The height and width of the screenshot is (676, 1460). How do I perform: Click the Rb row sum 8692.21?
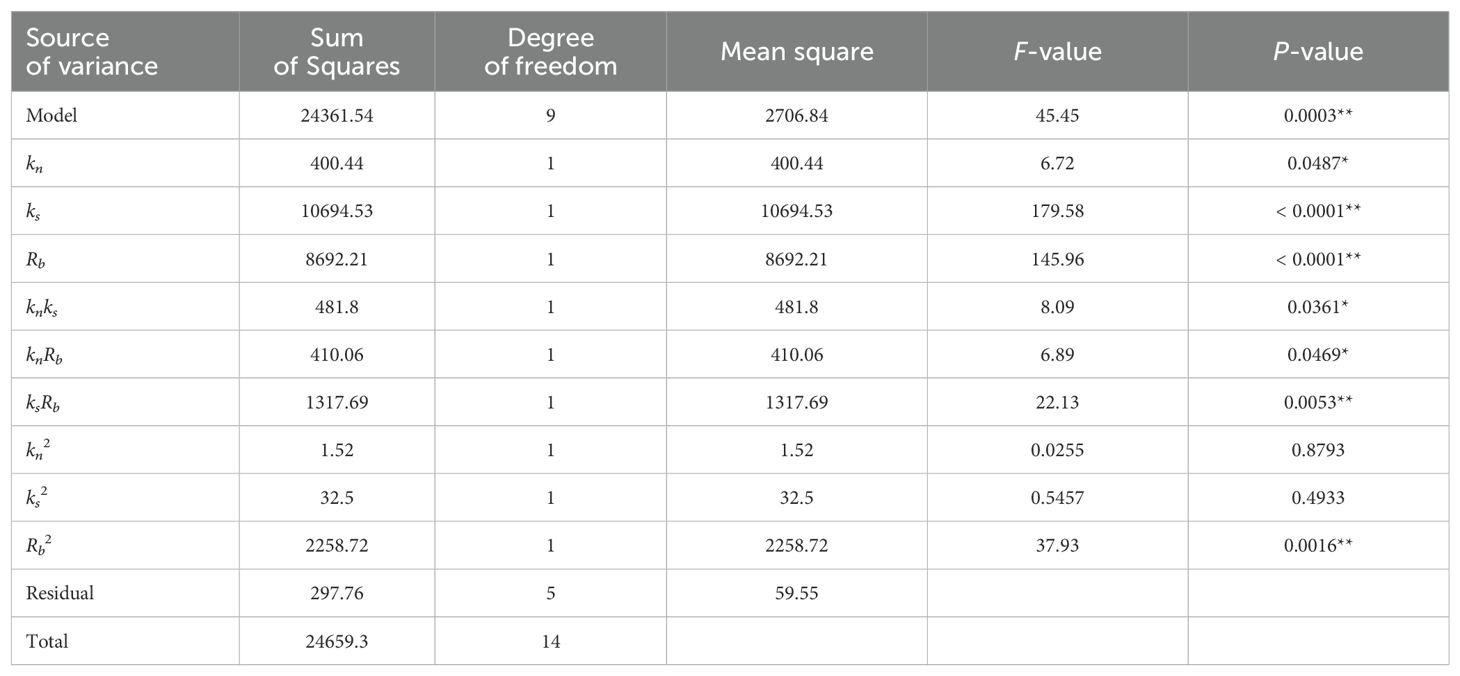337,259
